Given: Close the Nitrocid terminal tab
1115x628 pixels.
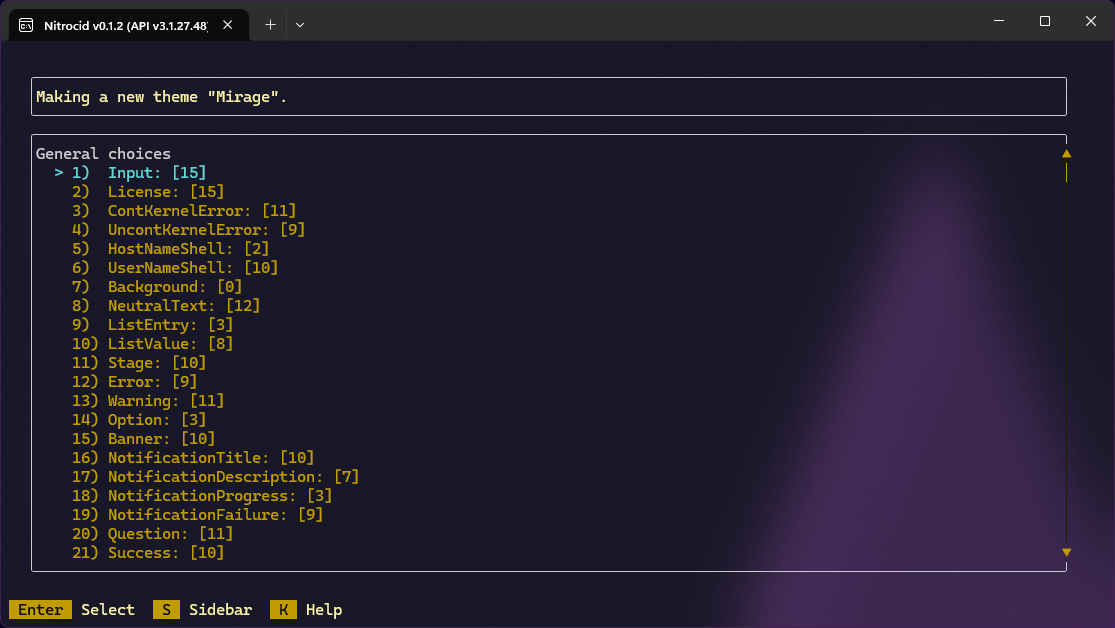Looking at the screenshot, I should (228, 24).
